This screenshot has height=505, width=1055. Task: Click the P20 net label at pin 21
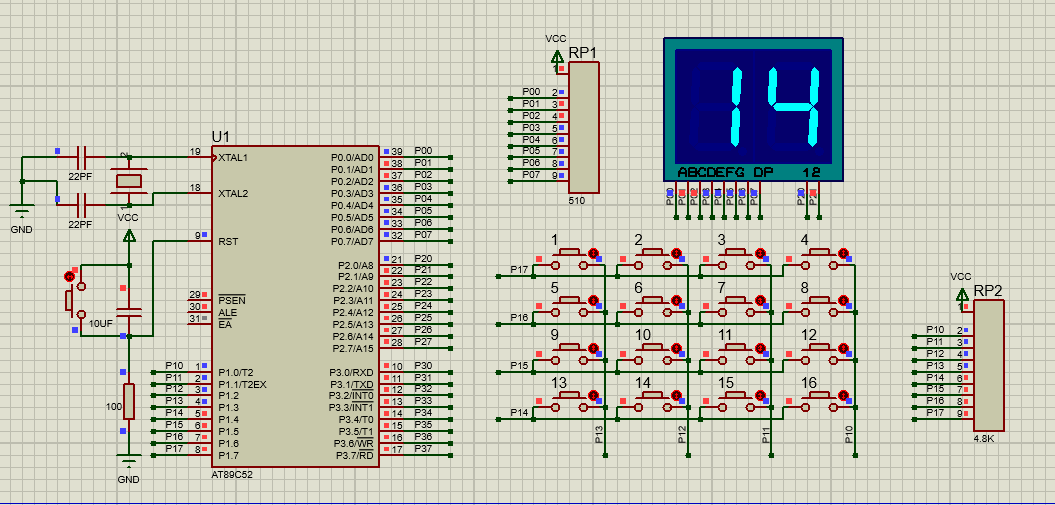(x=423, y=258)
